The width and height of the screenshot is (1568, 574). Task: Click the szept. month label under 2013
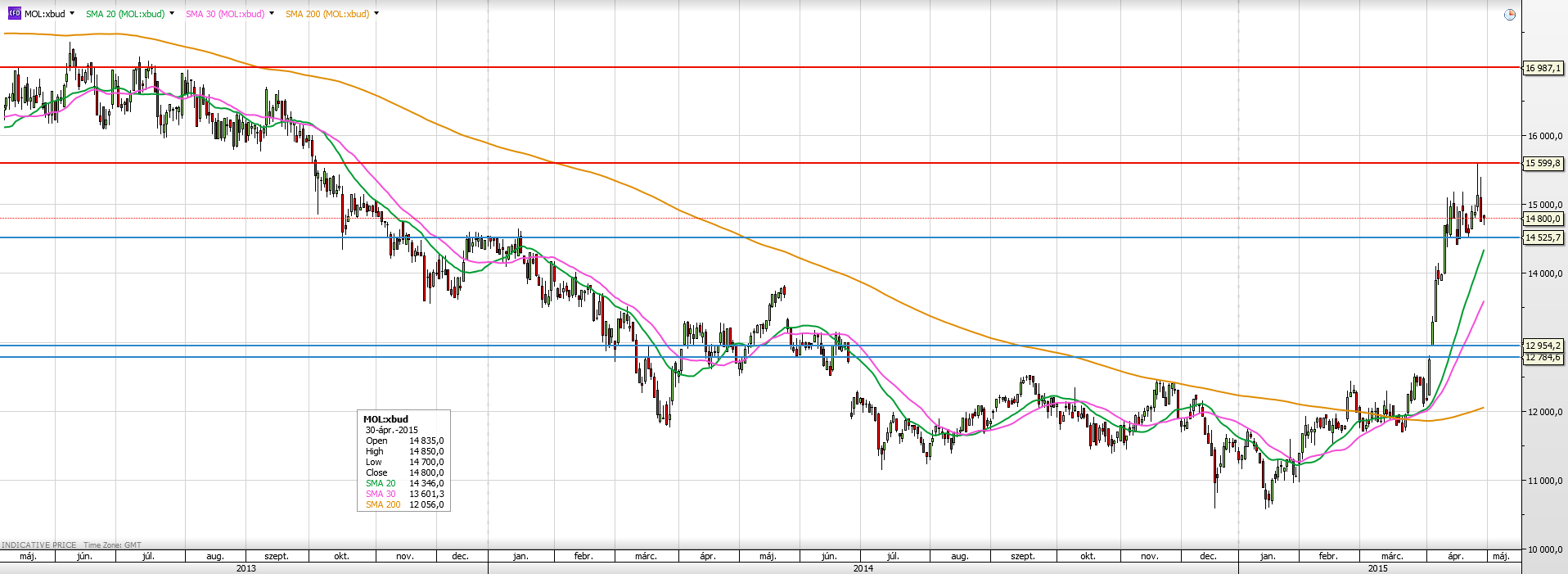point(277,556)
